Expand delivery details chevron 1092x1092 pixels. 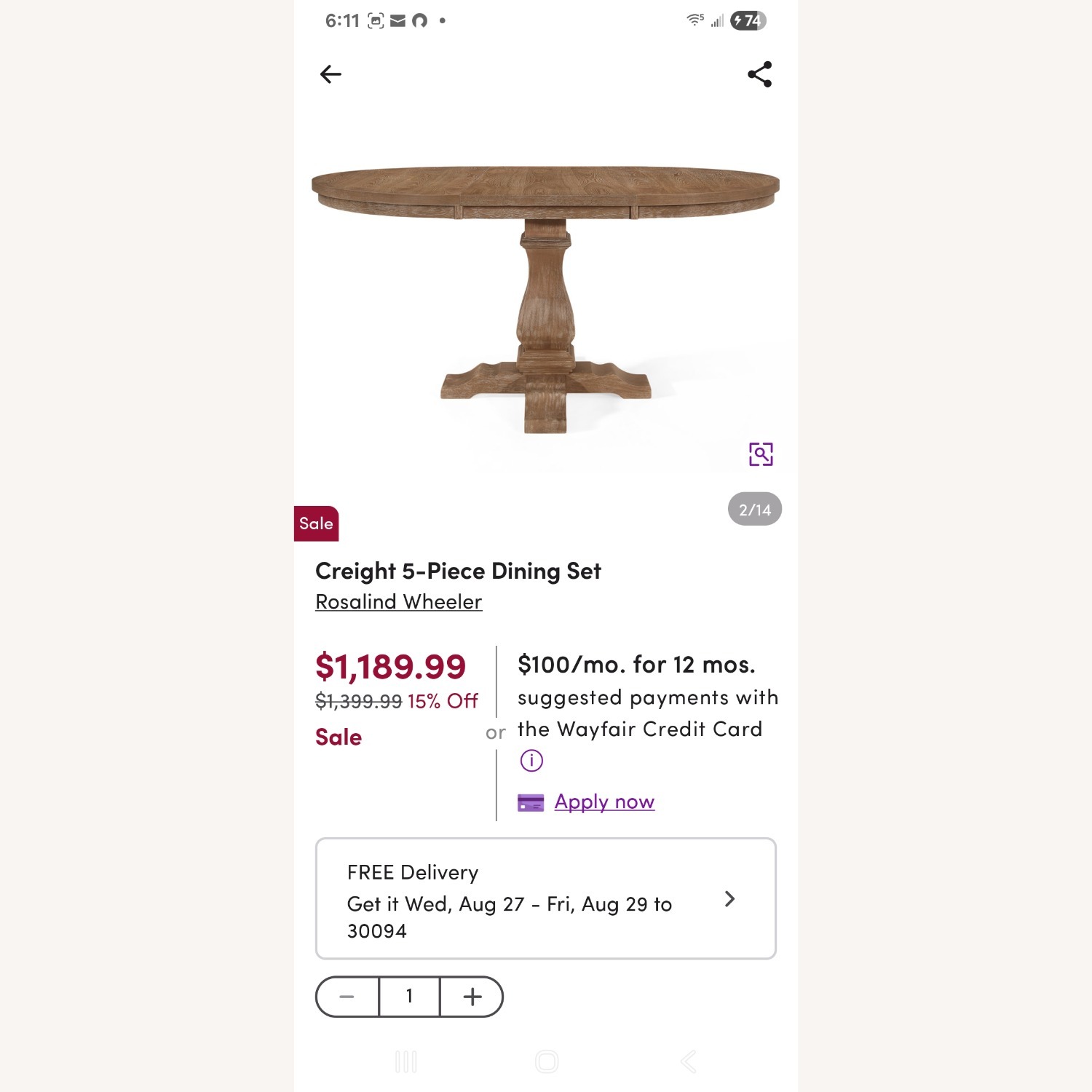point(729,900)
